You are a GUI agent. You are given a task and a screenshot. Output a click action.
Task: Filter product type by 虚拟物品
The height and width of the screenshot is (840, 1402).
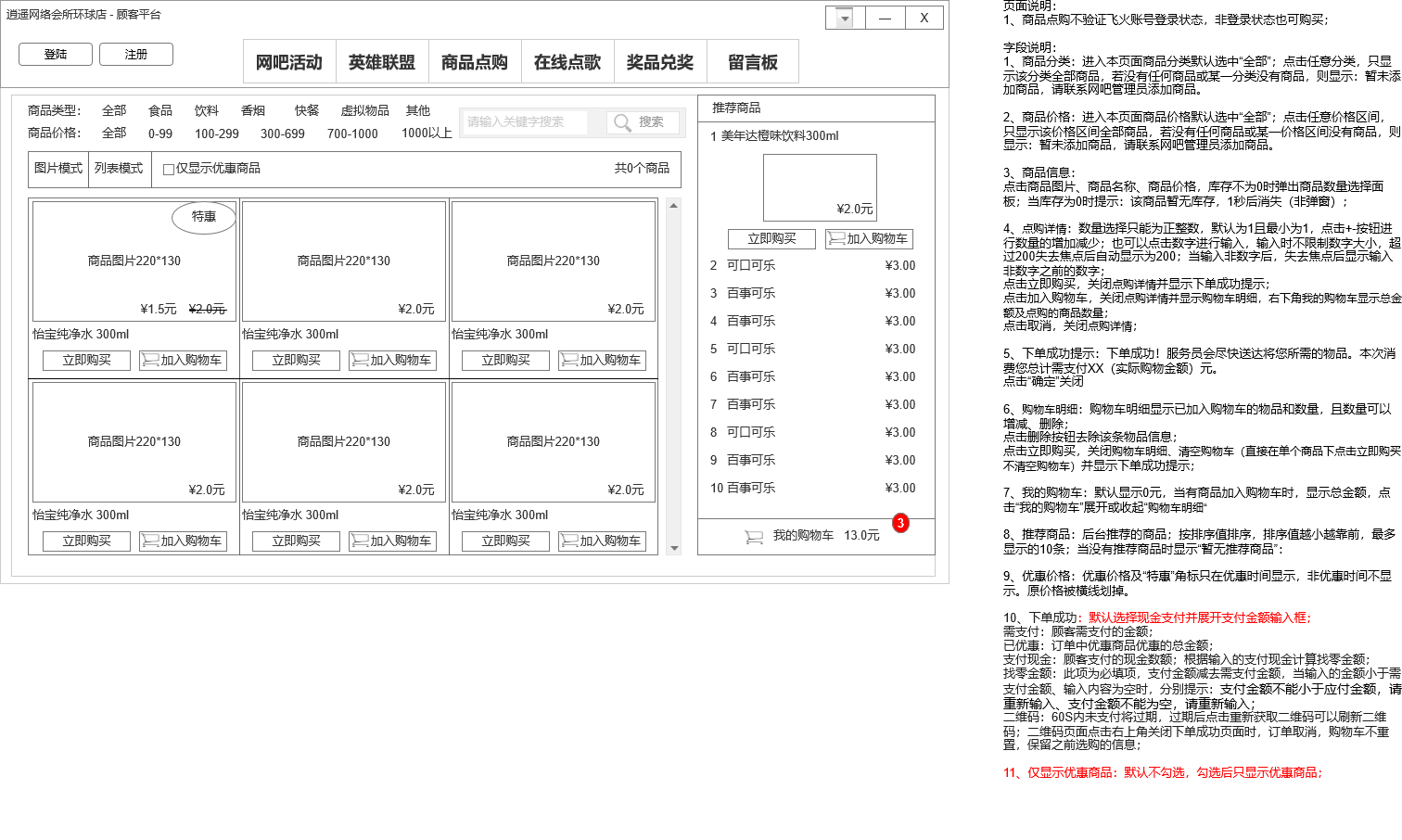[365, 110]
